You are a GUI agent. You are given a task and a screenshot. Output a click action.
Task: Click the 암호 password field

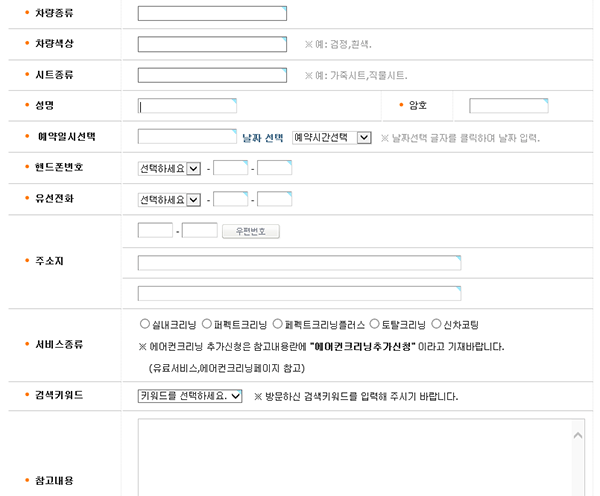pos(509,106)
